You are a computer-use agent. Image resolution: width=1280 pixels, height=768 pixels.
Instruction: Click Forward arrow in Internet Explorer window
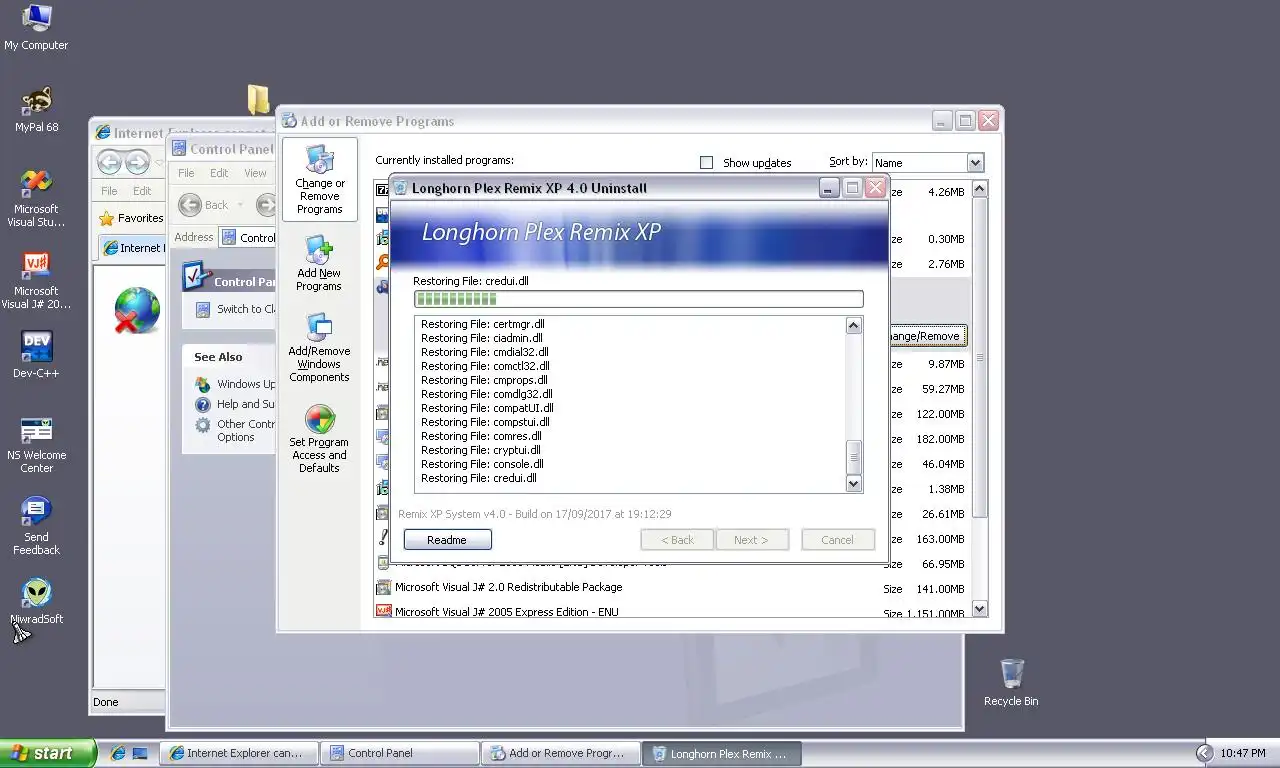tap(137, 162)
